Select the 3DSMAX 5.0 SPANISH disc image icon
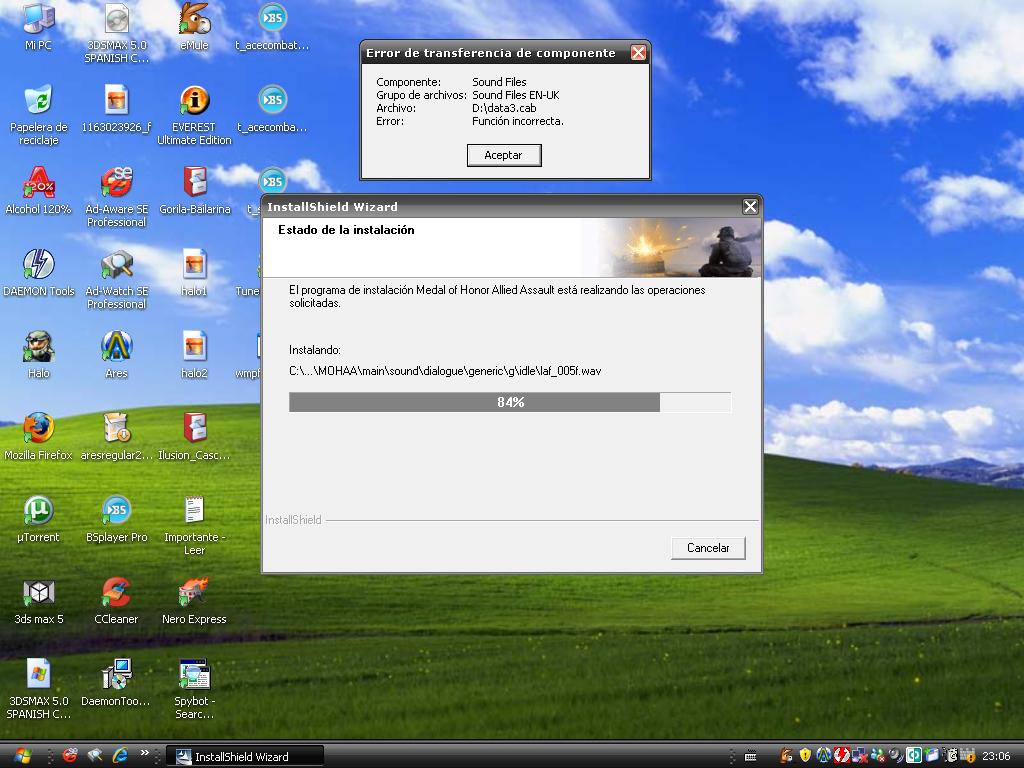This screenshot has width=1024, height=768. coord(116,33)
